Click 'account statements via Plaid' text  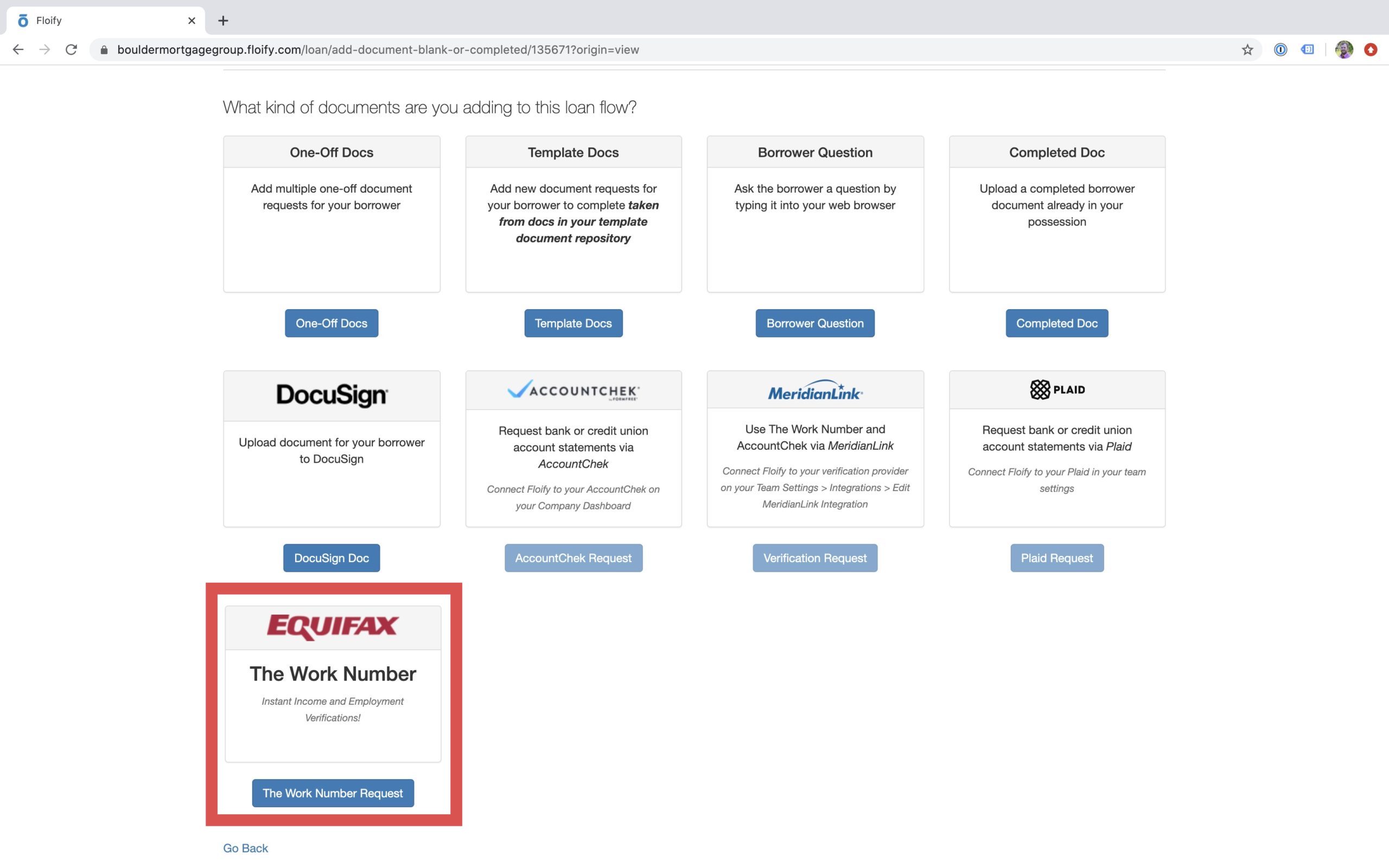1057,446
